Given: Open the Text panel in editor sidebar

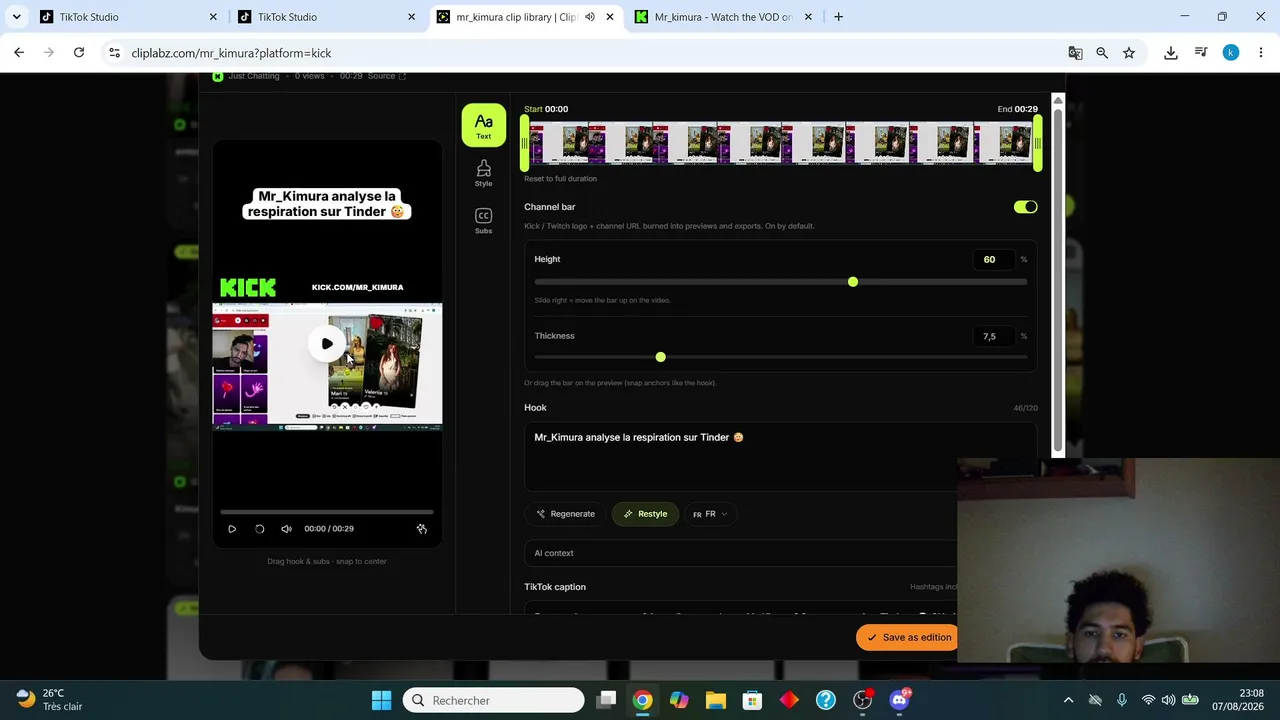Looking at the screenshot, I should (483, 125).
